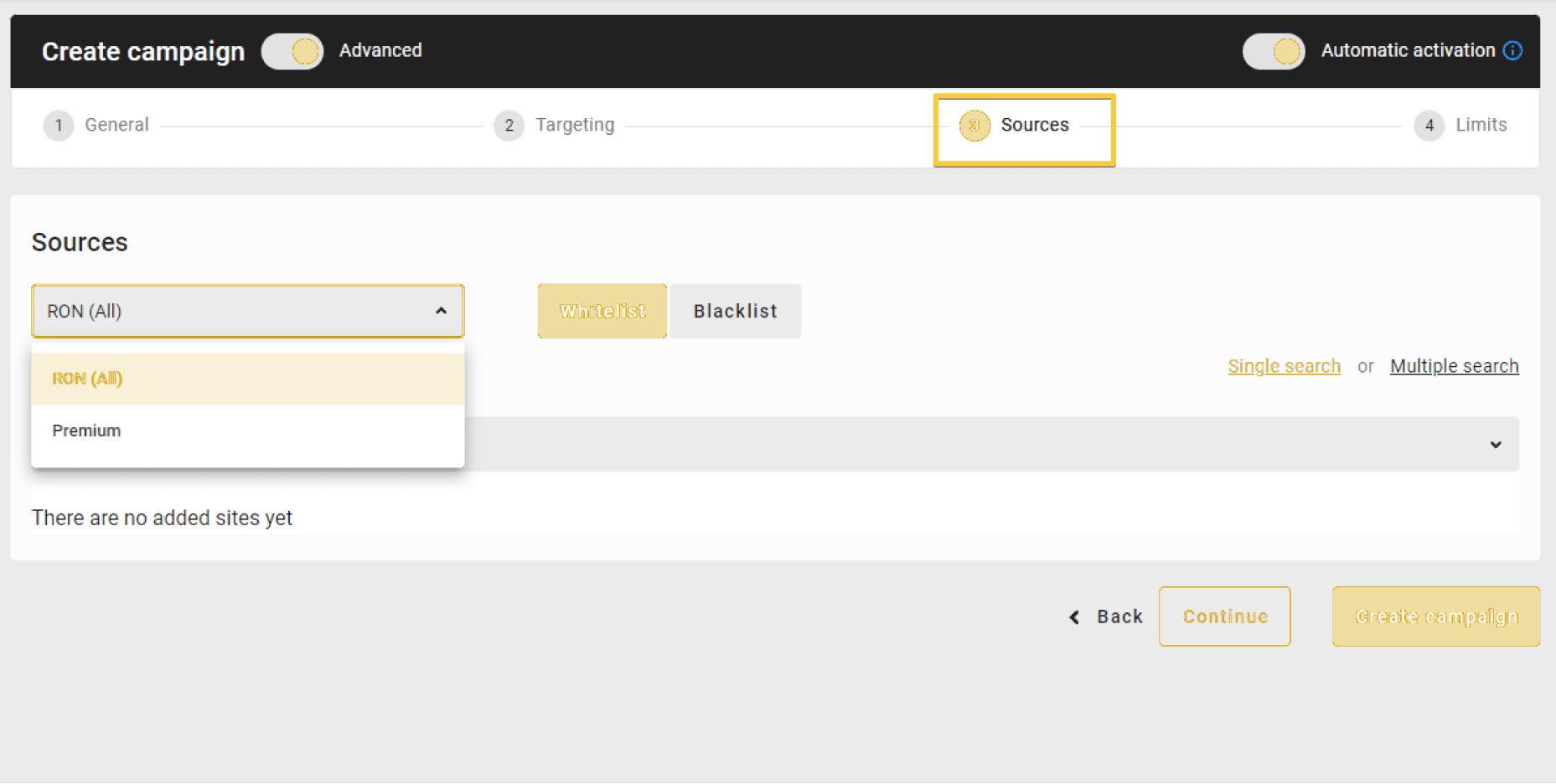
Task: Click the Back left arrow icon
Action: coord(1075,617)
